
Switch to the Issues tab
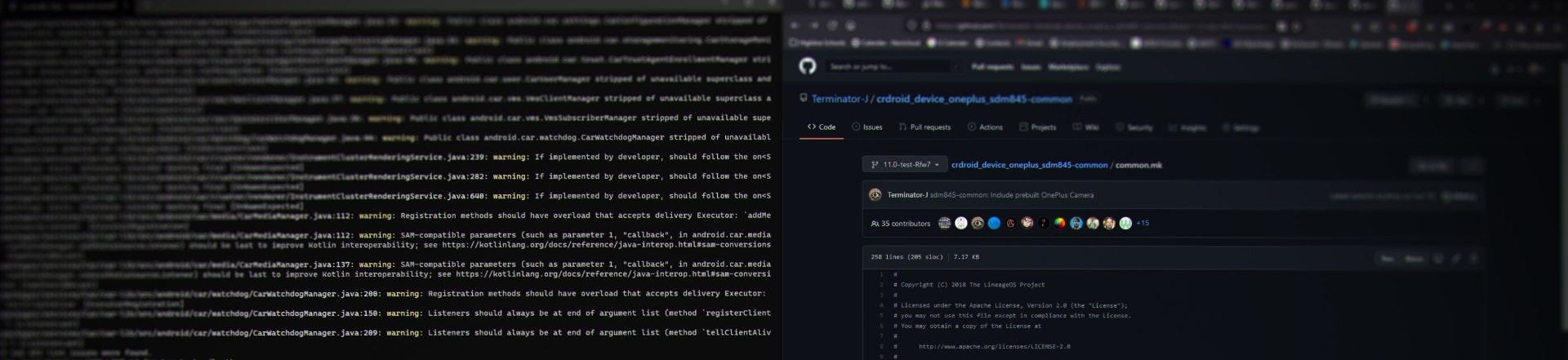(x=866, y=127)
